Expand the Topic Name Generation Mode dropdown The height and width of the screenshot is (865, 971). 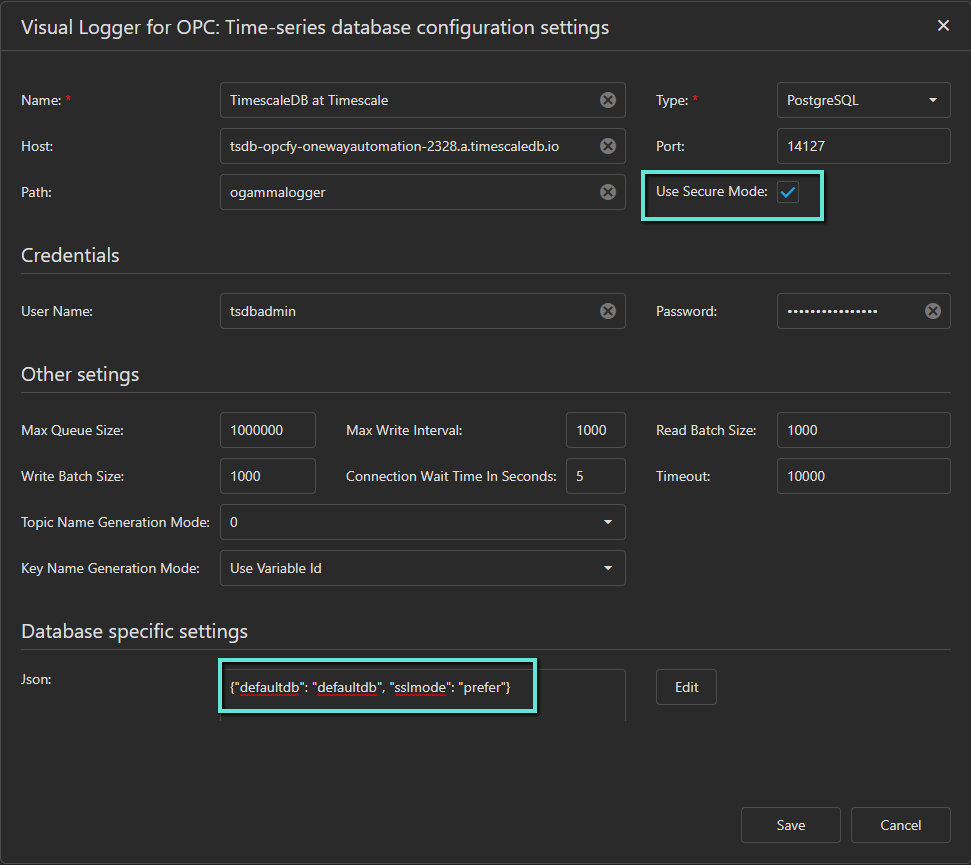pos(422,522)
